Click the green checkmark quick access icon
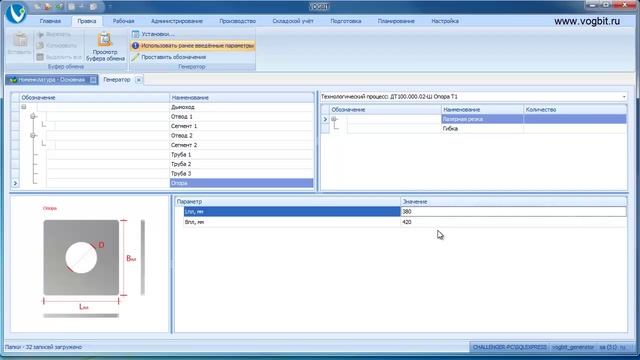Screen dimensions: 640x360 pyautogui.click(x=60, y=7)
